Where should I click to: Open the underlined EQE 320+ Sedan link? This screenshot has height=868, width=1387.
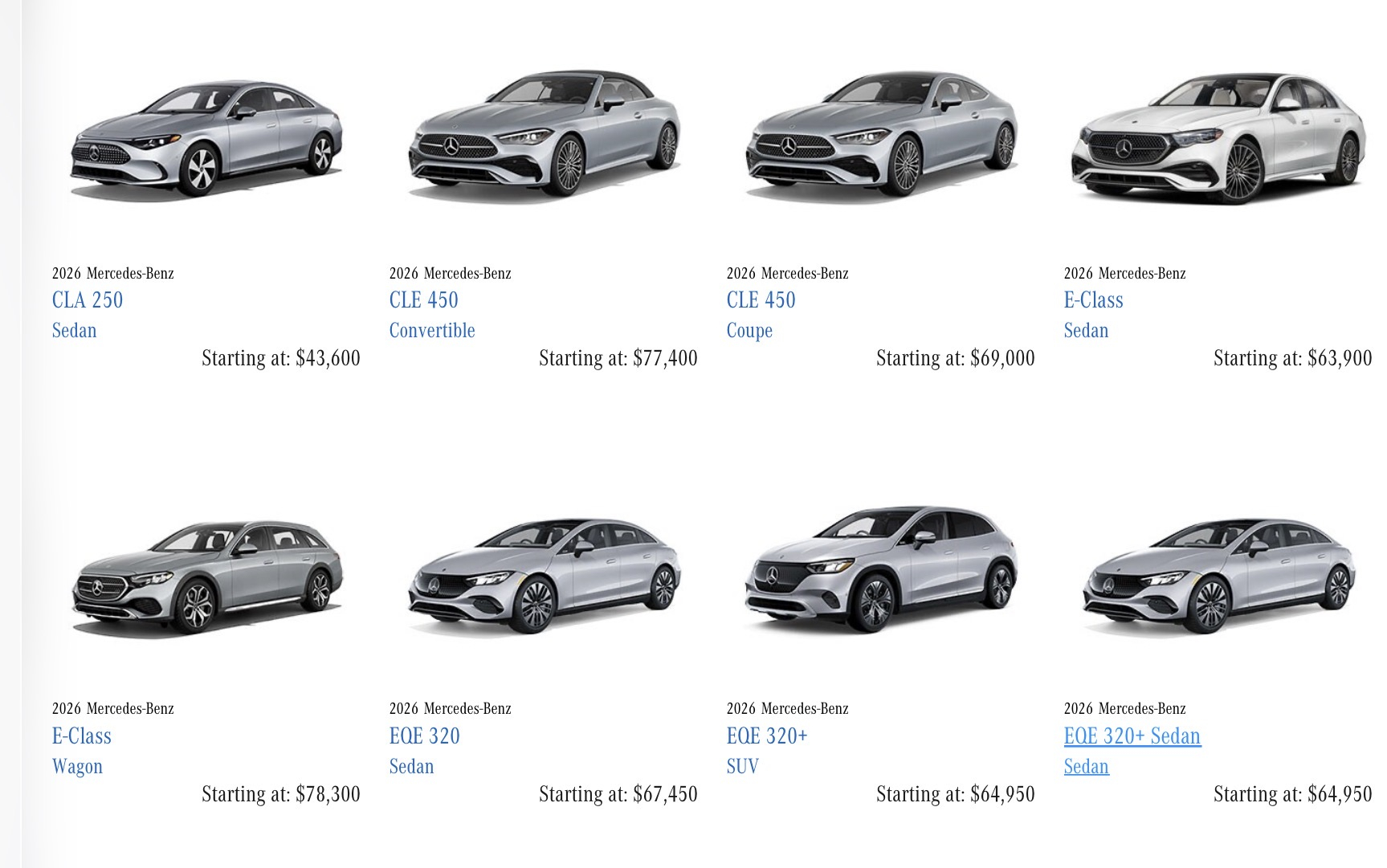1132,736
